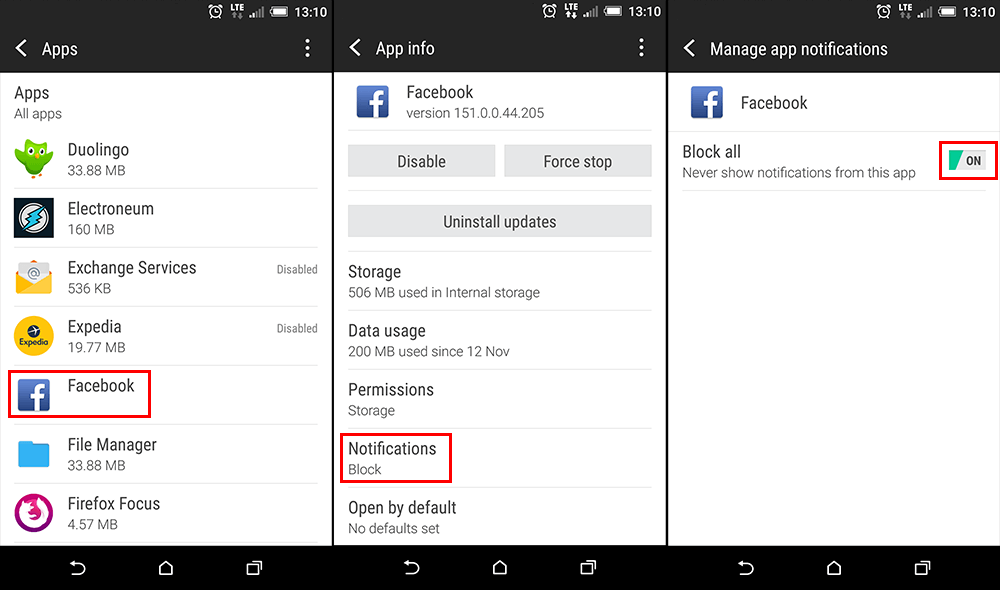Tap Disabled label beside Exchange Services
This screenshot has width=1000, height=590.
(x=297, y=269)
